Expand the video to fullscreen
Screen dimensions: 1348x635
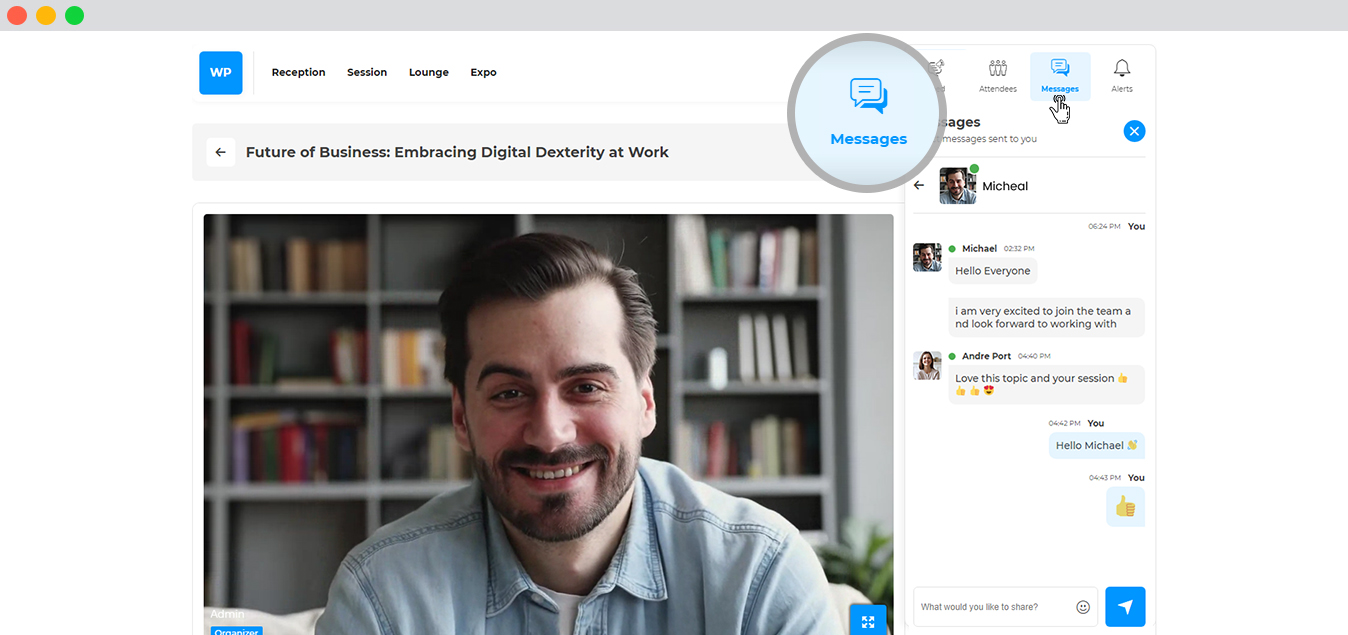pyautogui.click(x=868, y=621)
